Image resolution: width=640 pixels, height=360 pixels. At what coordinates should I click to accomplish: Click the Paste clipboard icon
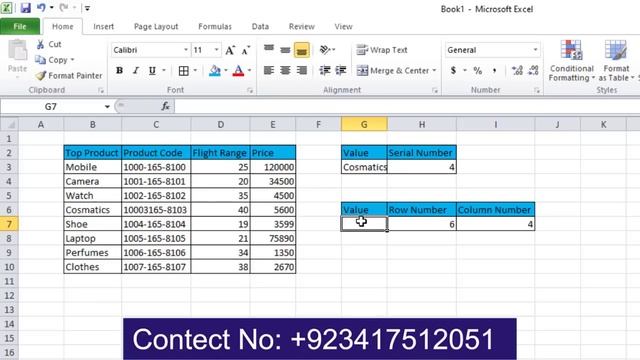tap(18, 51)
